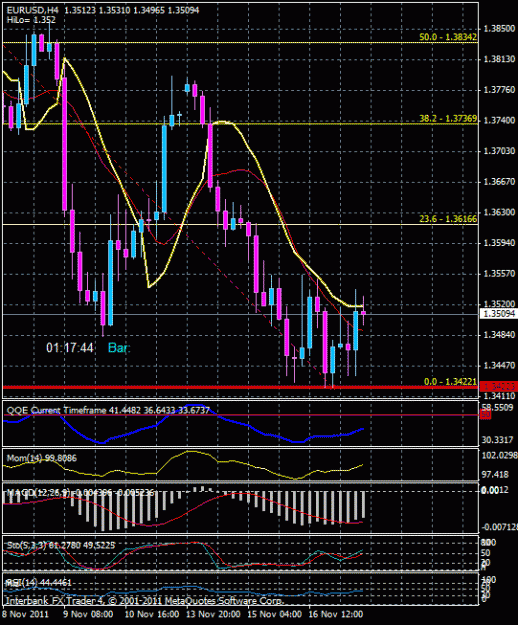
Task: Click the 1.38130 price axis value
Action: [499, 59]
